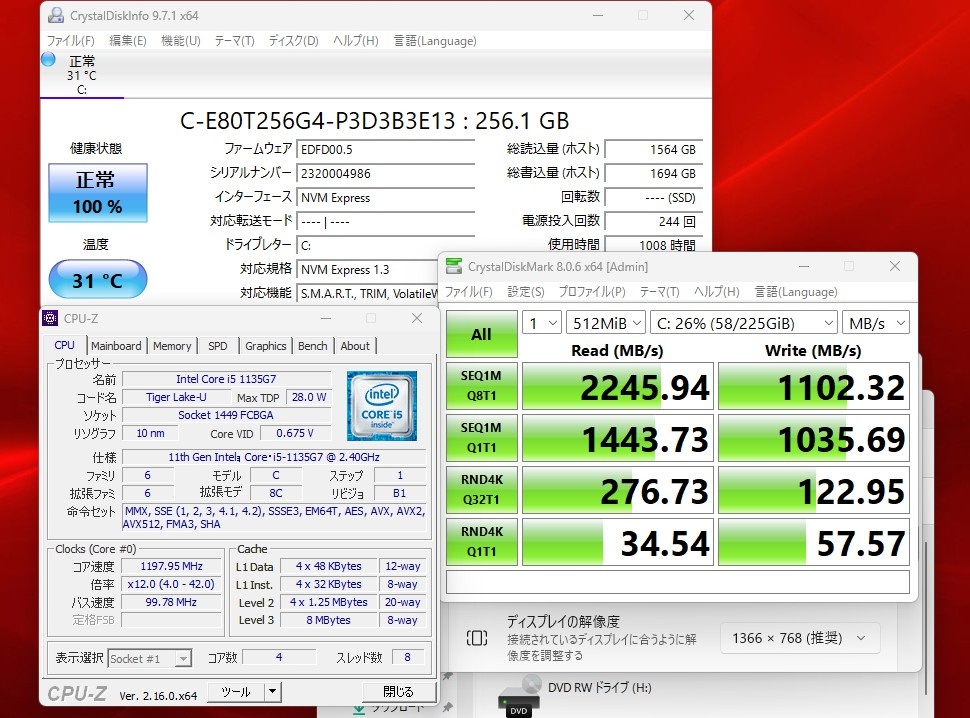Viewport: 970px width, 718px height.
Task: Open ヘルプ(H) menu in CrystalDiskMark
Action: (716, 292)
